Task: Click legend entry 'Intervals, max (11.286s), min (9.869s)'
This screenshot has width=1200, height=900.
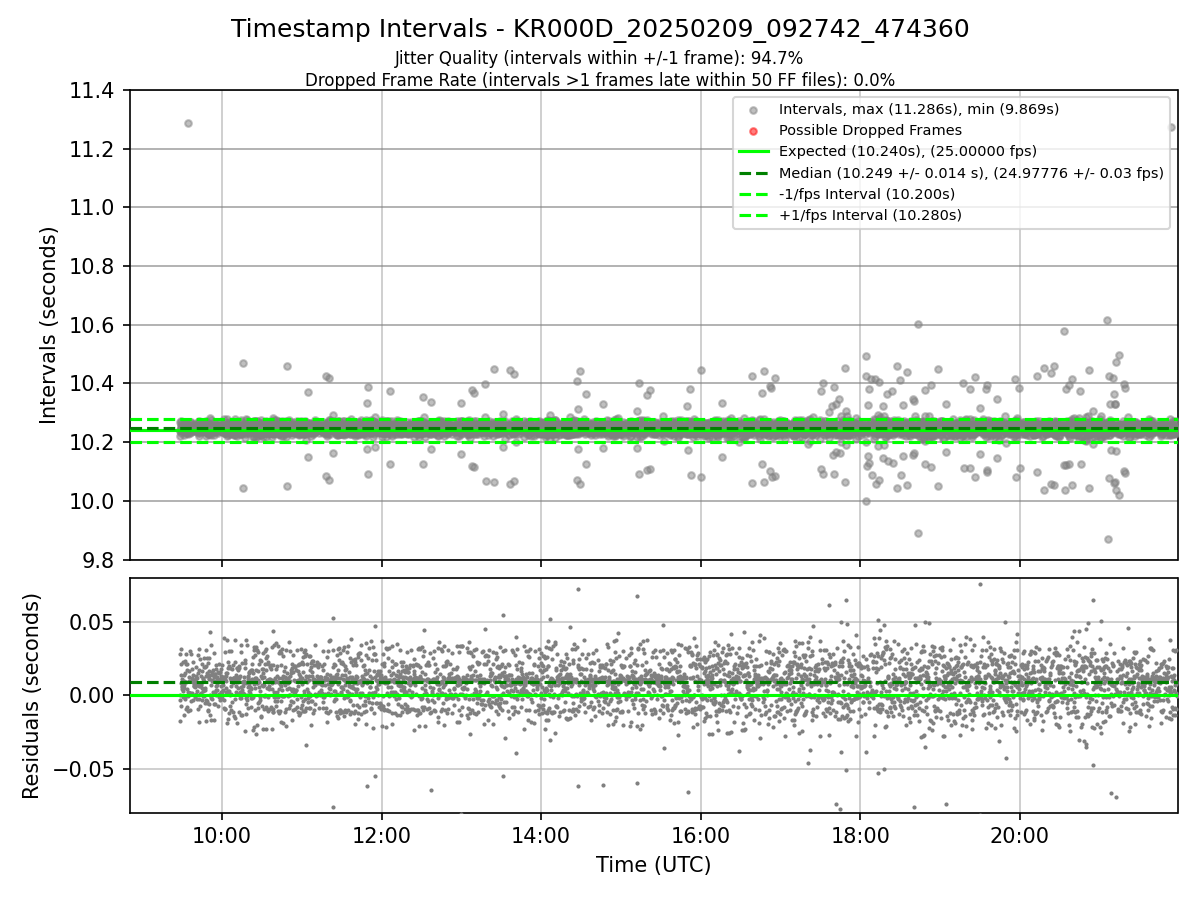Action: tap(919, 109)
